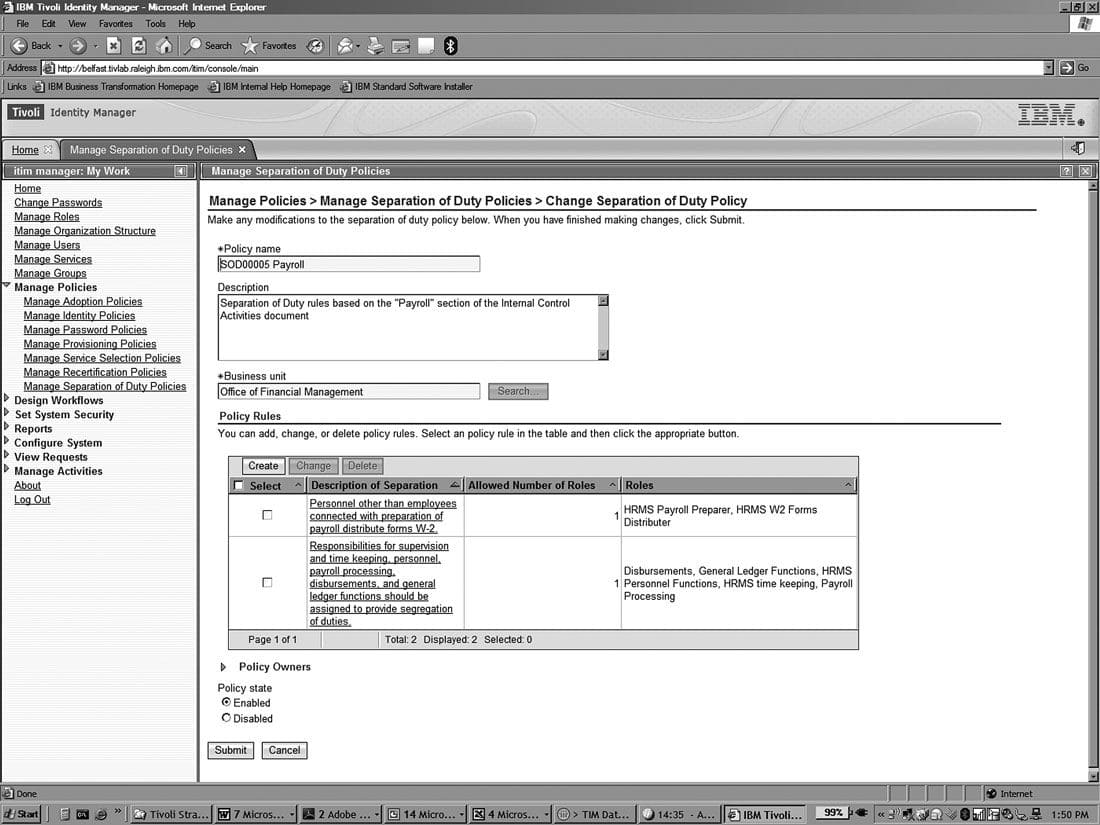Click the Business unit input field
This screenshot has height=825, width=1100.
(349, 391)
